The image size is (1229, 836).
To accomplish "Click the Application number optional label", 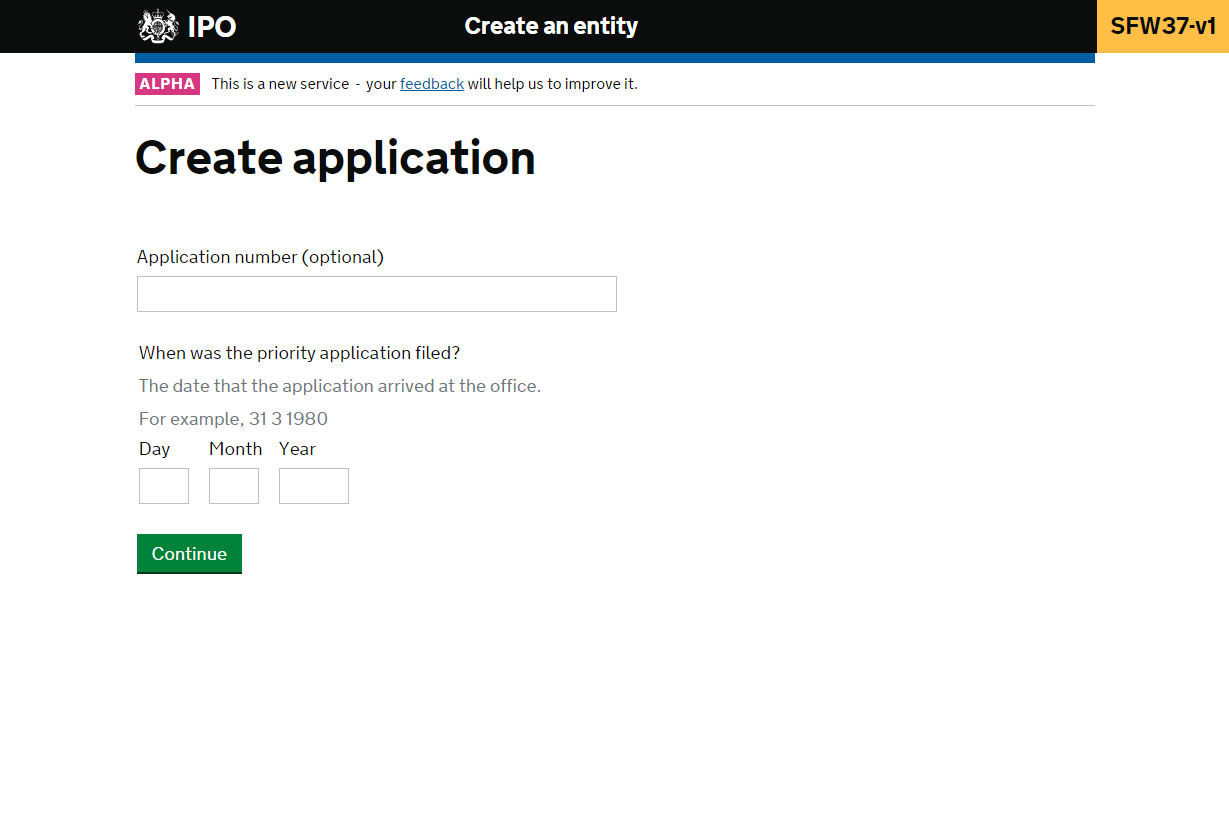I will (x=260, y=257).
